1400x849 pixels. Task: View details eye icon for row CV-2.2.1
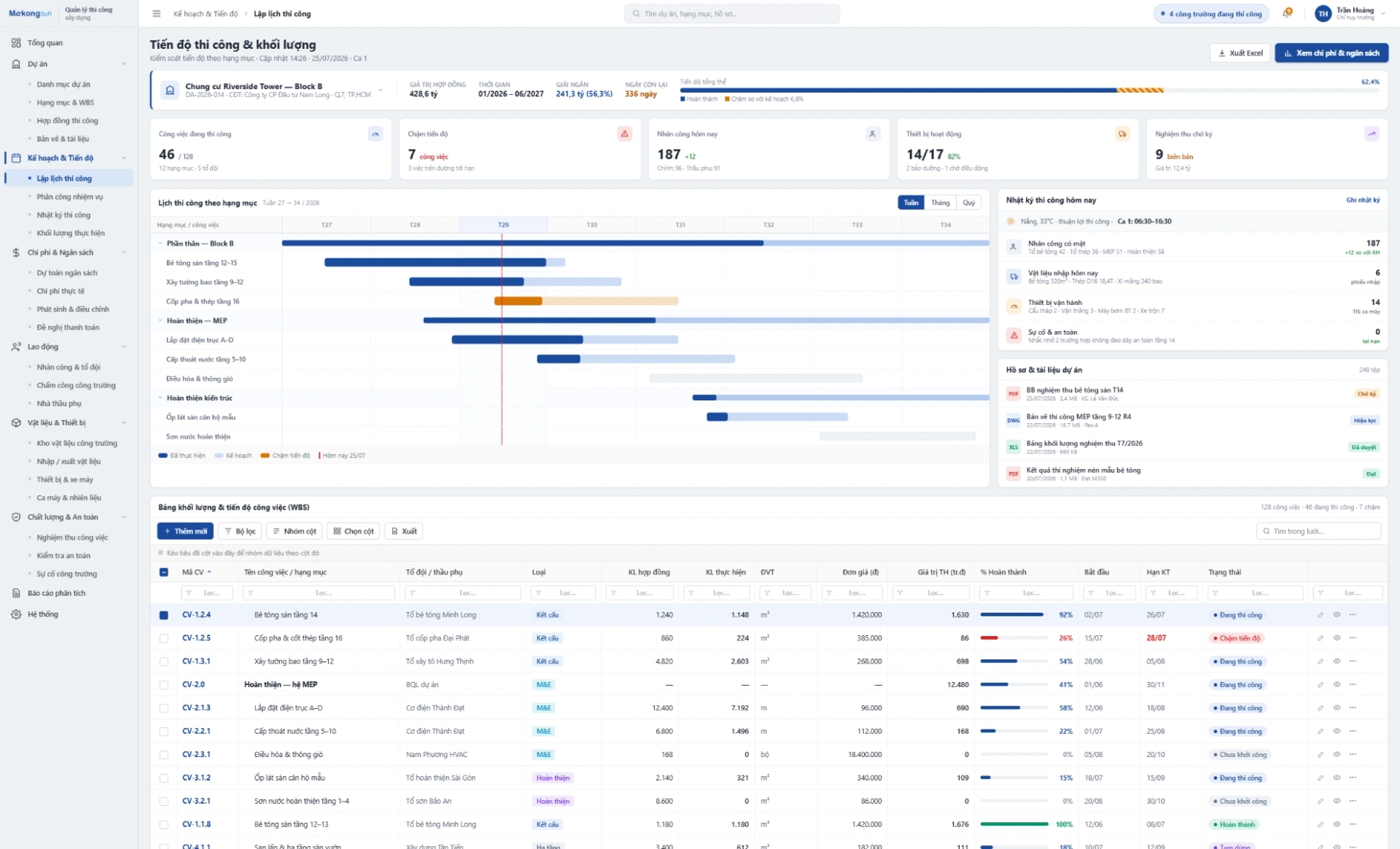pos(1337,732)
